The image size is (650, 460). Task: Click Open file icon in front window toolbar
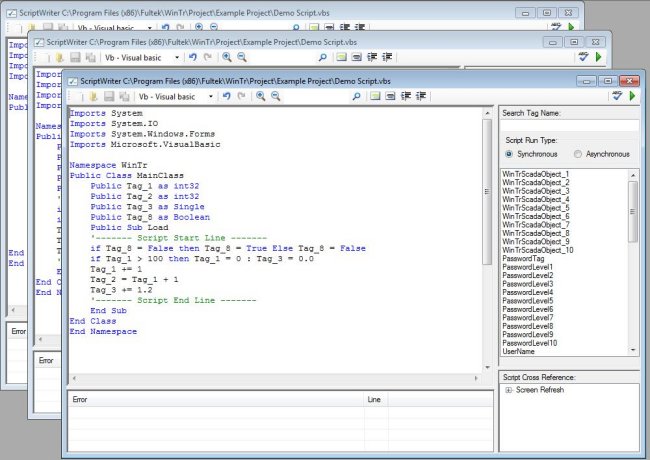(93, 96)
